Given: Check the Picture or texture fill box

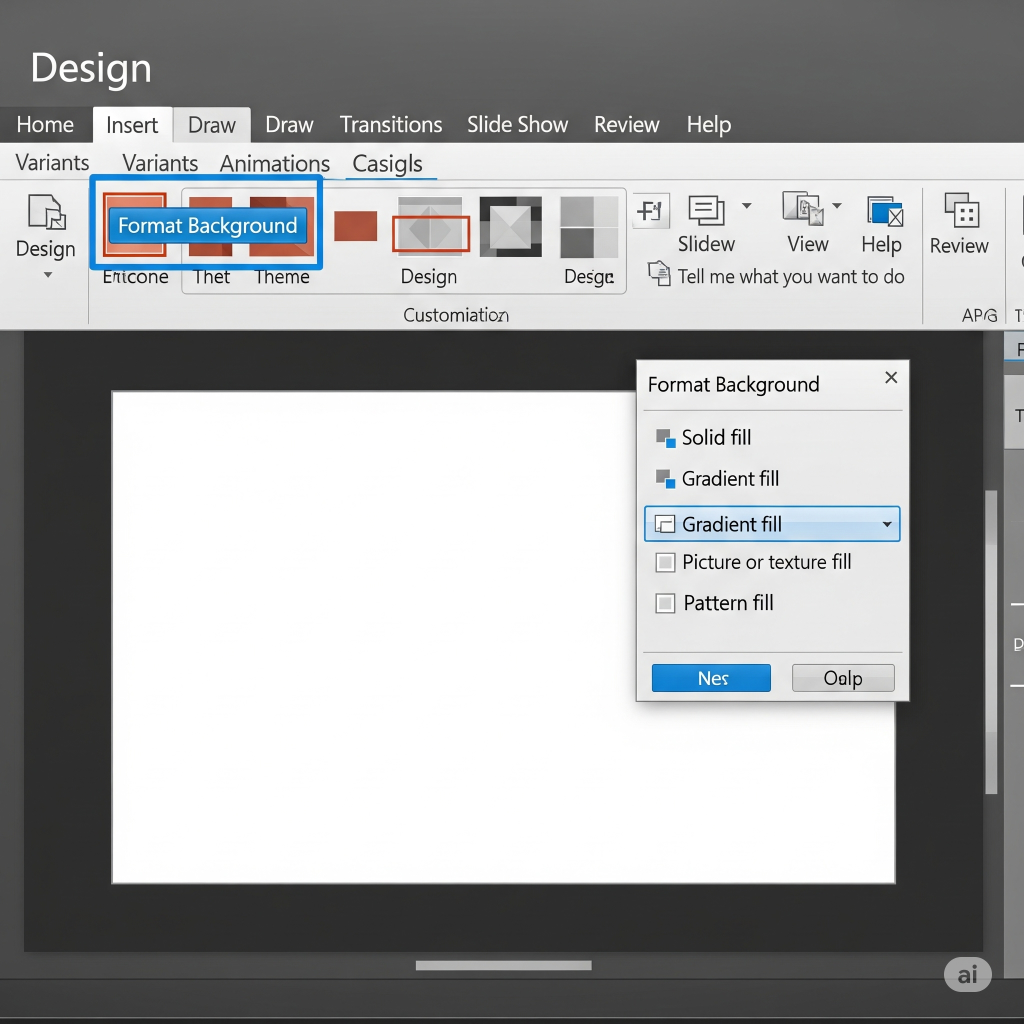Looking at the screenshot, I should (665, 563).
